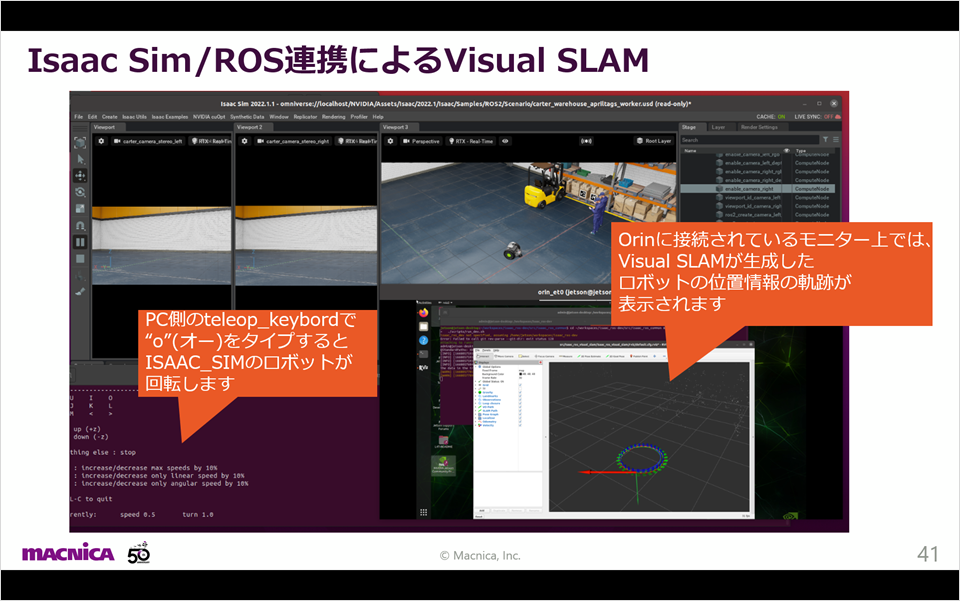Expand the Global Status item in RViz Displays
The width and height of the screenshot is (960, 601).
[x=476, y=381]
